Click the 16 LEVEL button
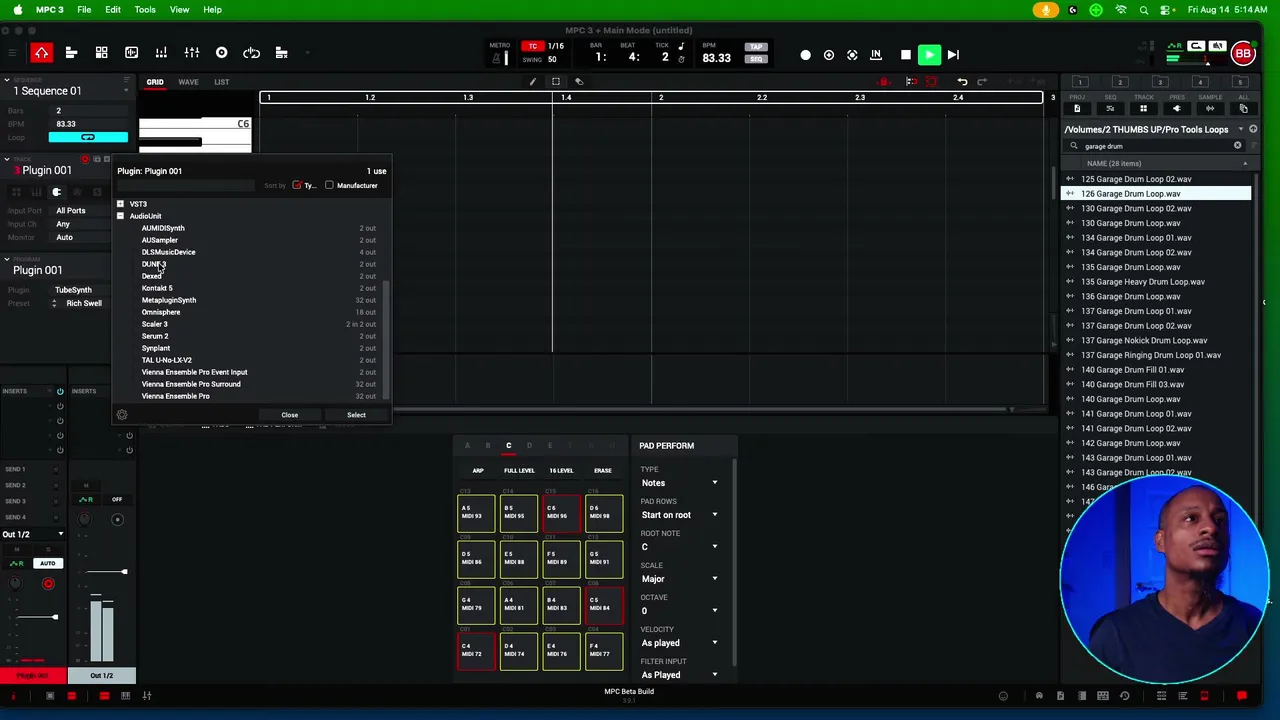Image resolution: width=1280 pixels, height=720 pixels. 561,470
